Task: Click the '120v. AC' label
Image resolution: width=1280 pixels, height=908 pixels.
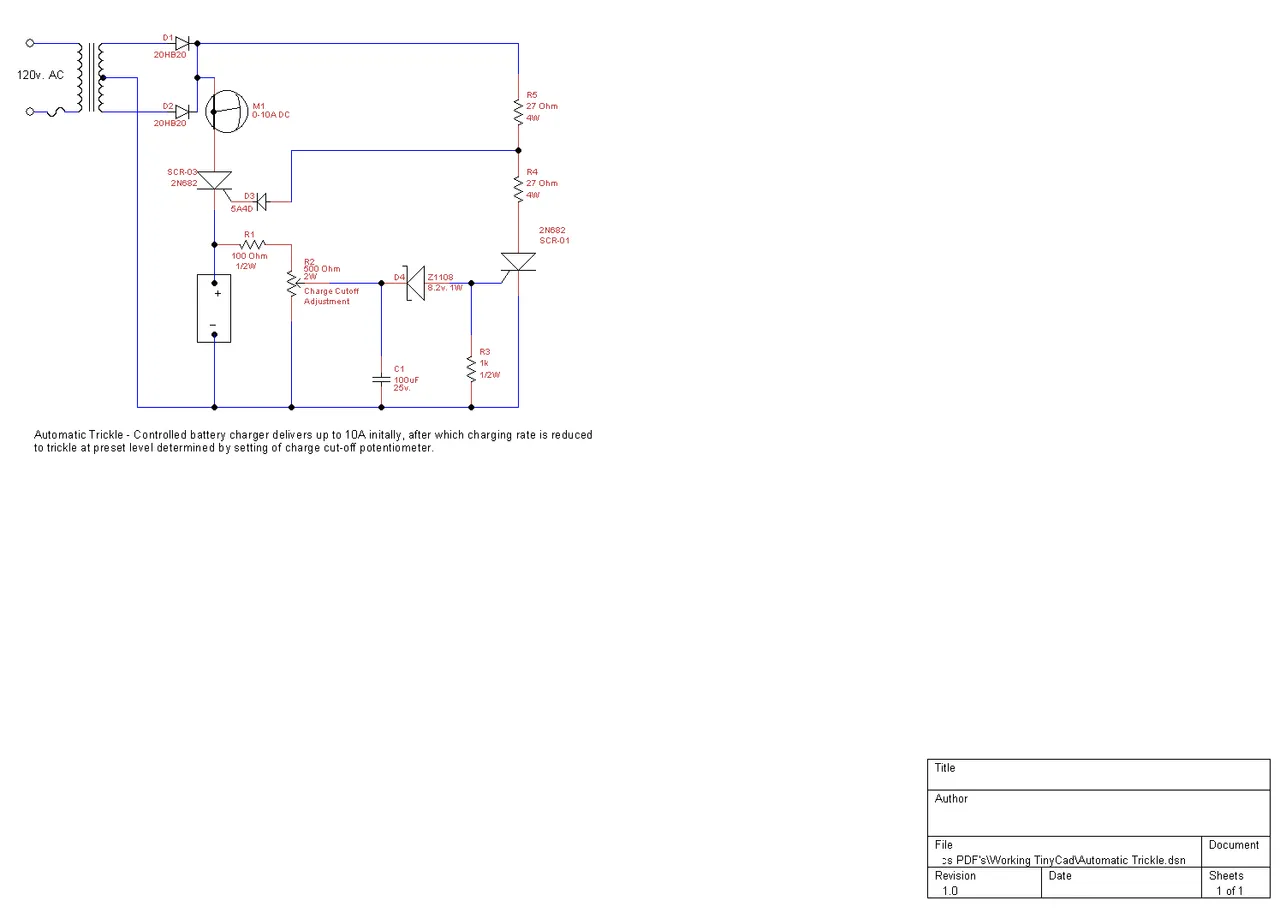Action: pyautogui.click(x=40, y=75)
